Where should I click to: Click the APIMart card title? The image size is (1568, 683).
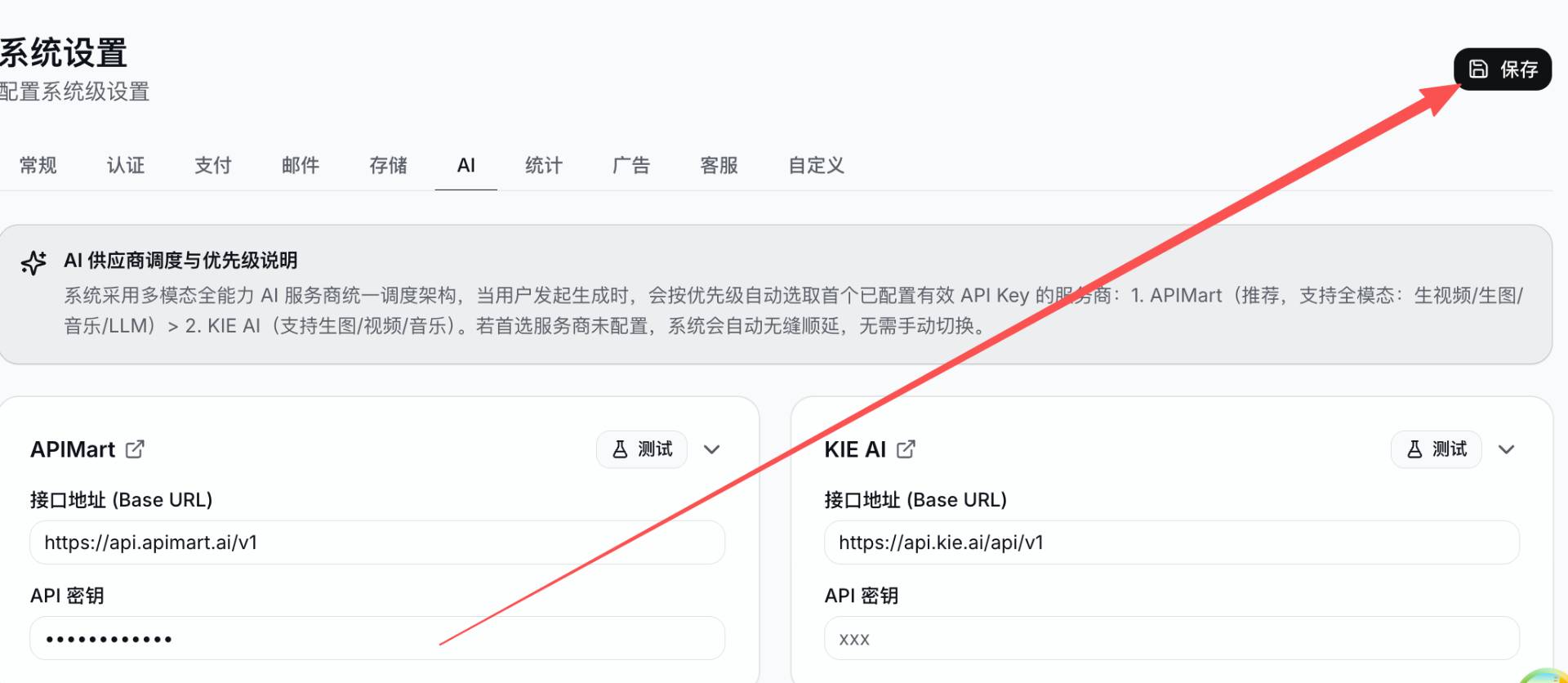pyautogui.click(x=73, y=449)
